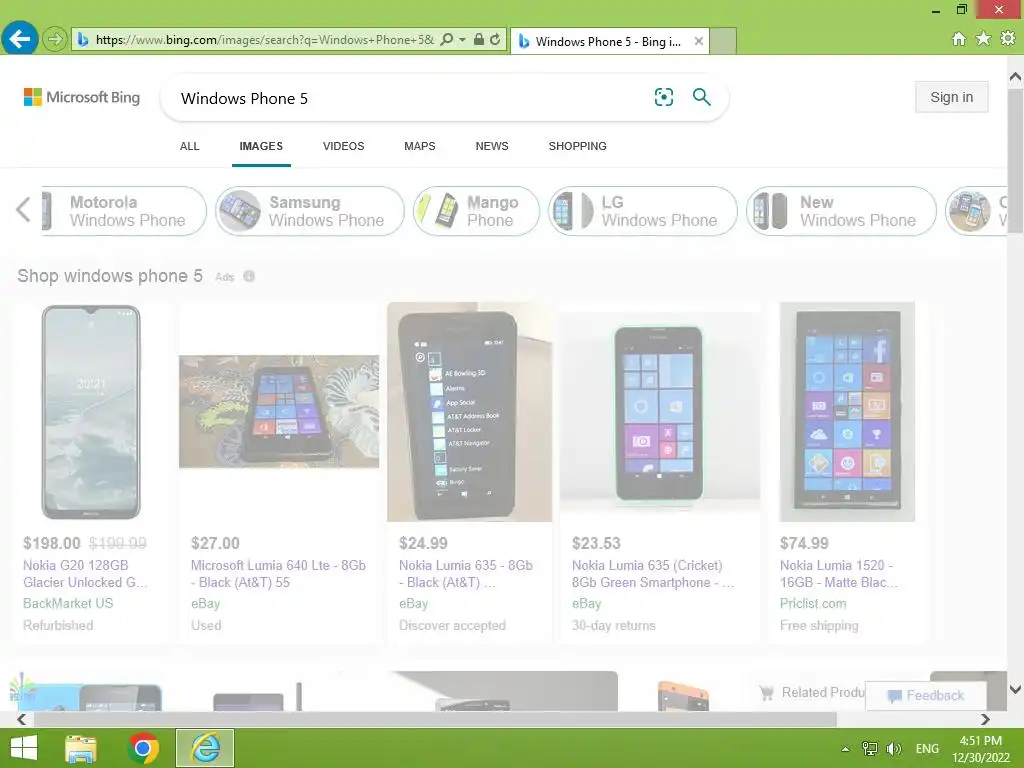Select New Windows Phone suggestion
Screen dimensions: 1024x768
[841, 211]
